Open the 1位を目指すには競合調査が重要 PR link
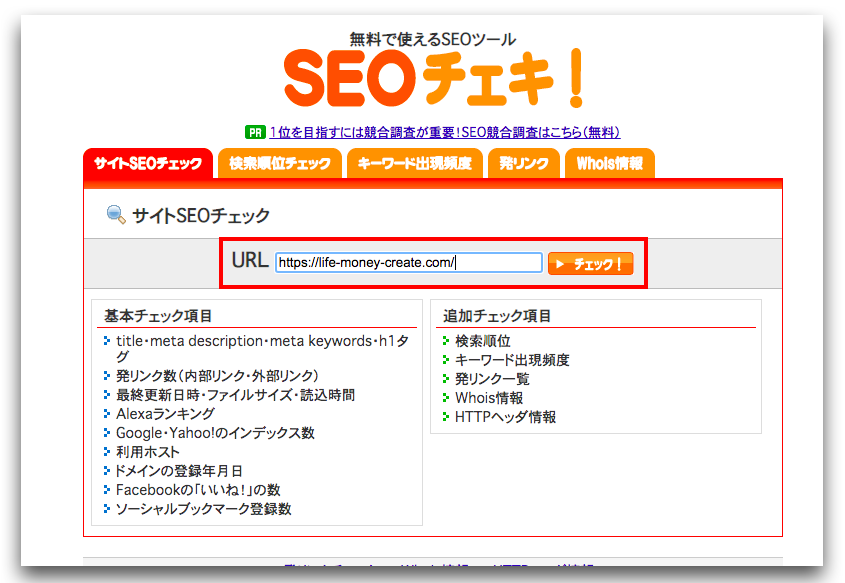The image size is (845, 583). 445,132
